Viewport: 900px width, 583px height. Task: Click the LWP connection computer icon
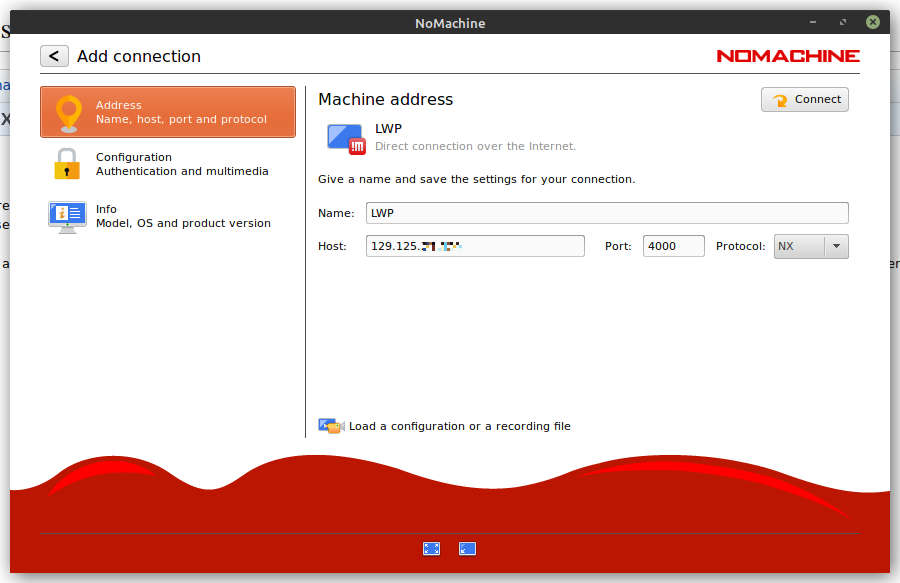tap(347, 138)
